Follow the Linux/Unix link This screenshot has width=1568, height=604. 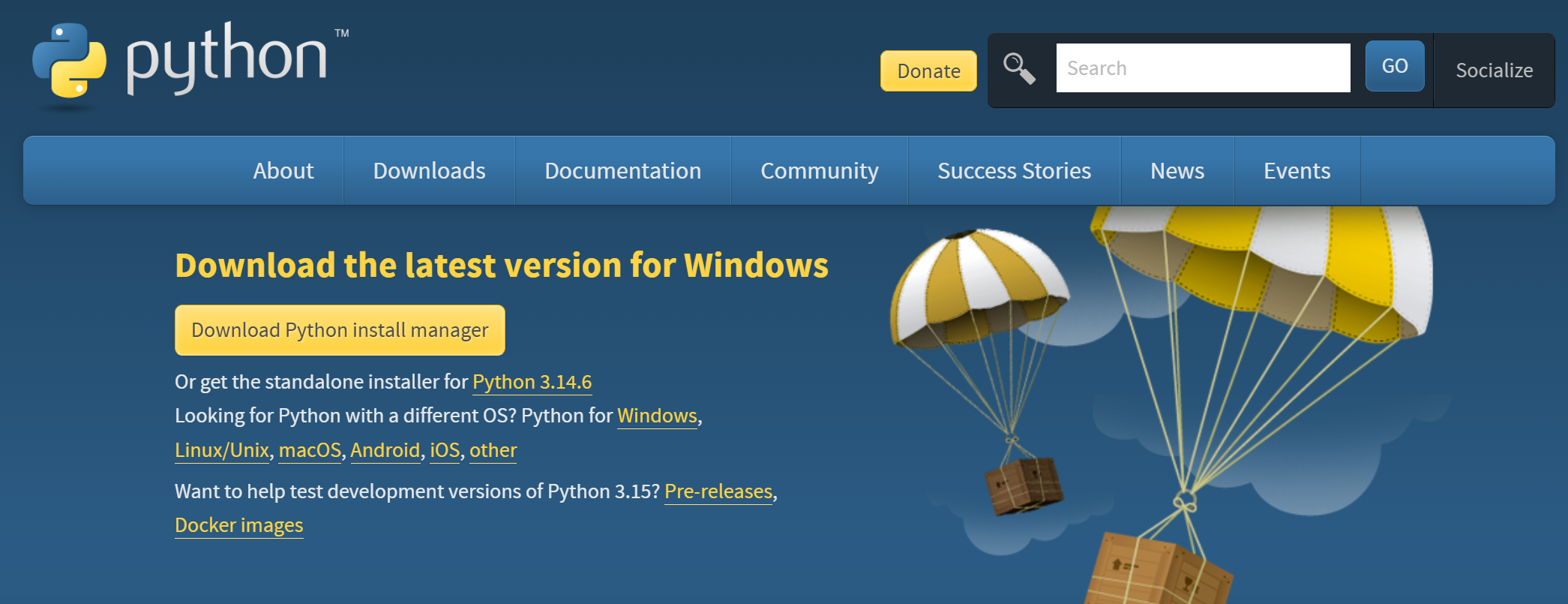[x=222, y=450]
